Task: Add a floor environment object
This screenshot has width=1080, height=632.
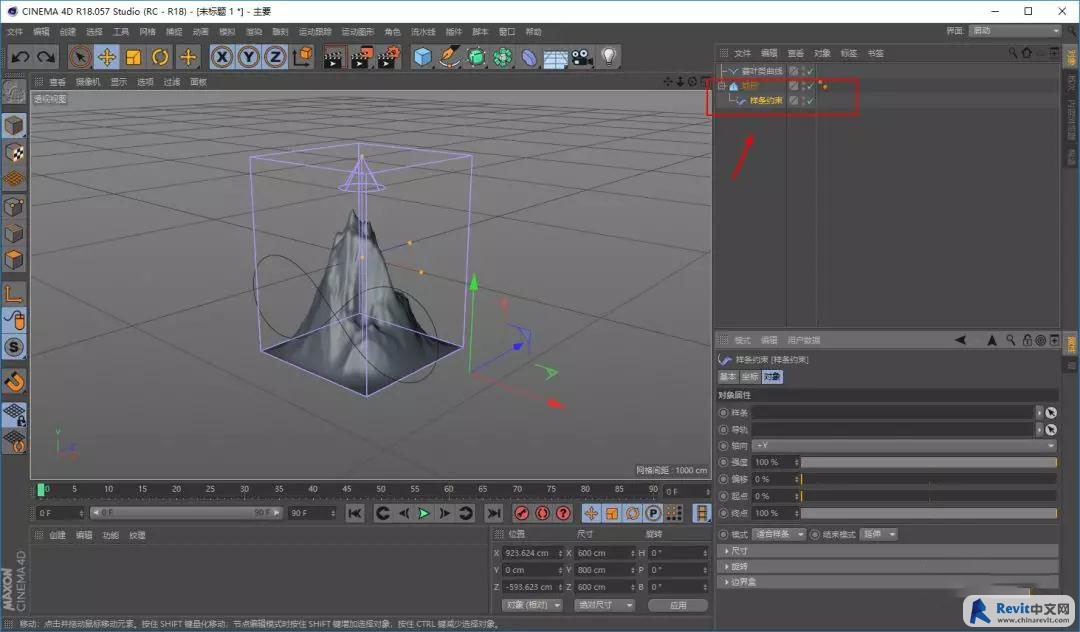Action: click(555, 57)
